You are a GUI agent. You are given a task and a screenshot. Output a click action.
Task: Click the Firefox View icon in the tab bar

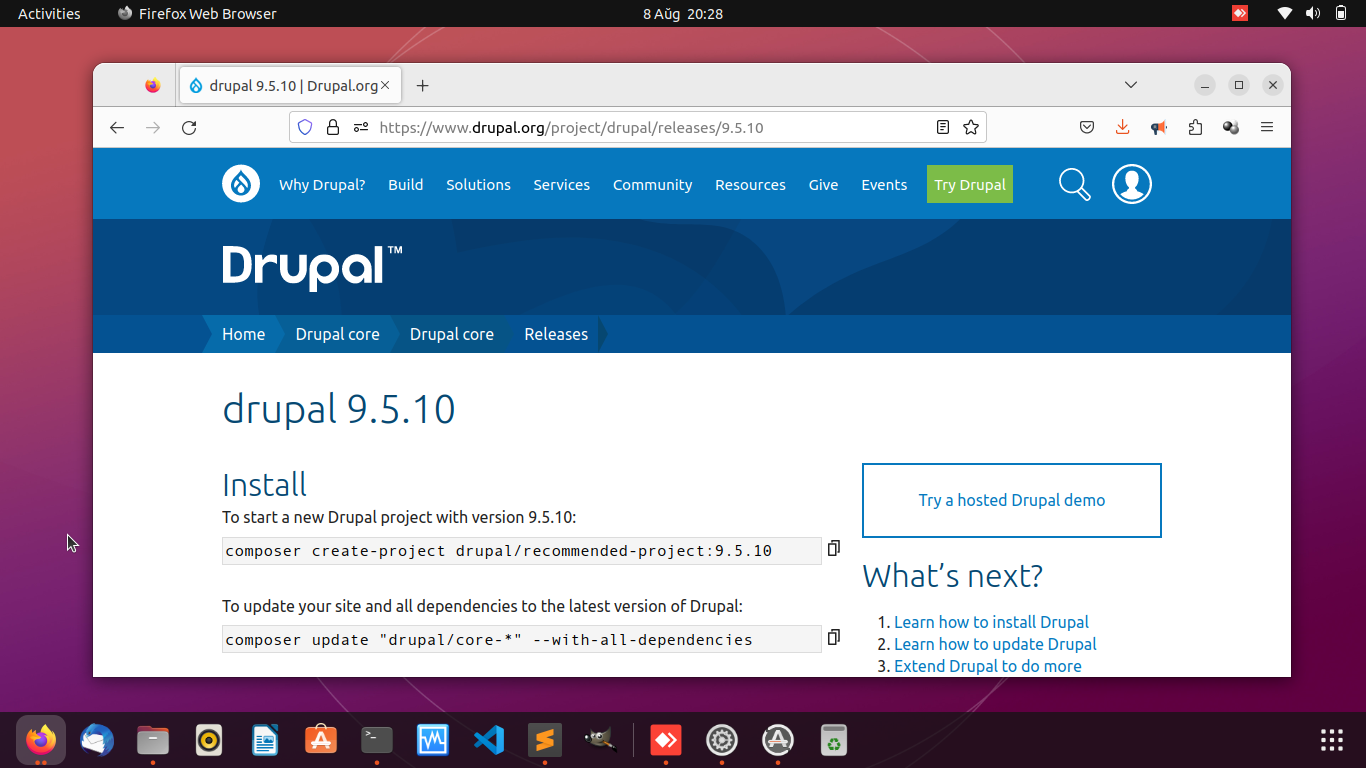click(x=152, y=86)
